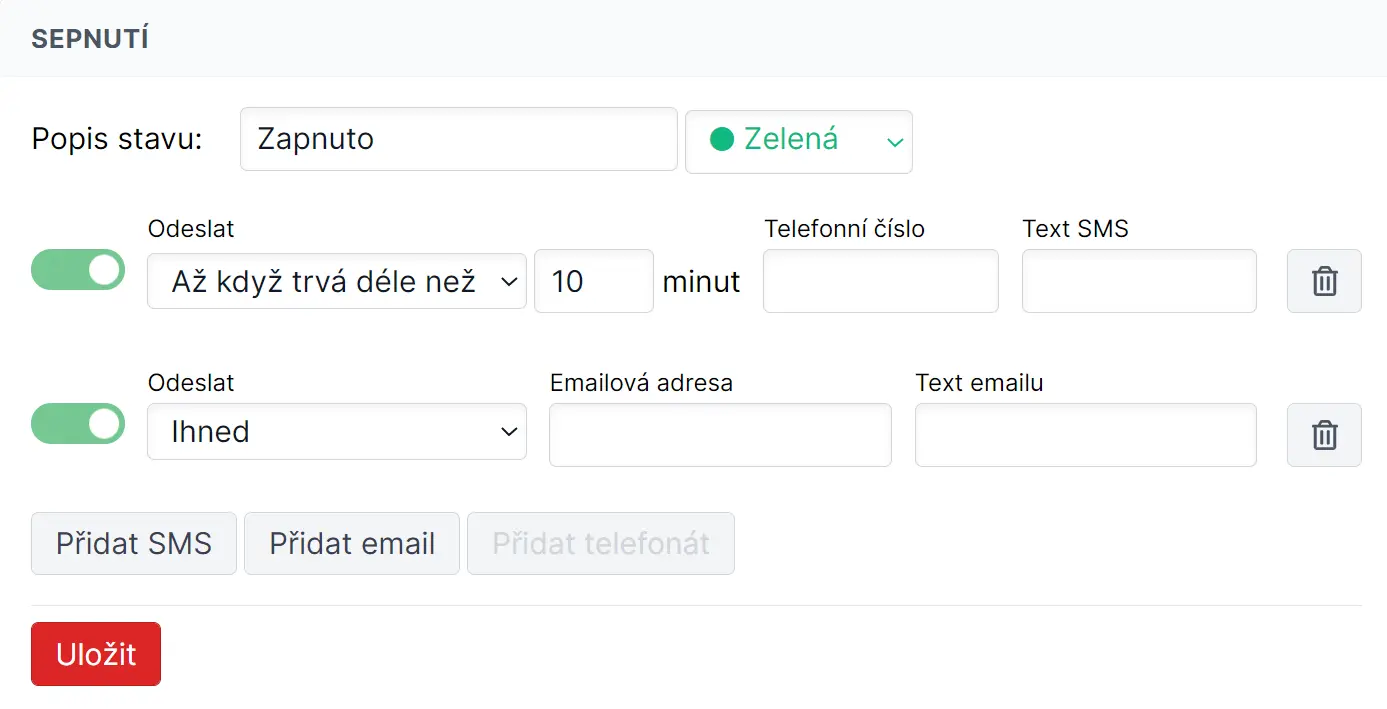Disable the email notification toggle
Image resolution: width=1387 pixels, height=709 pixels.
pos(78,424)
